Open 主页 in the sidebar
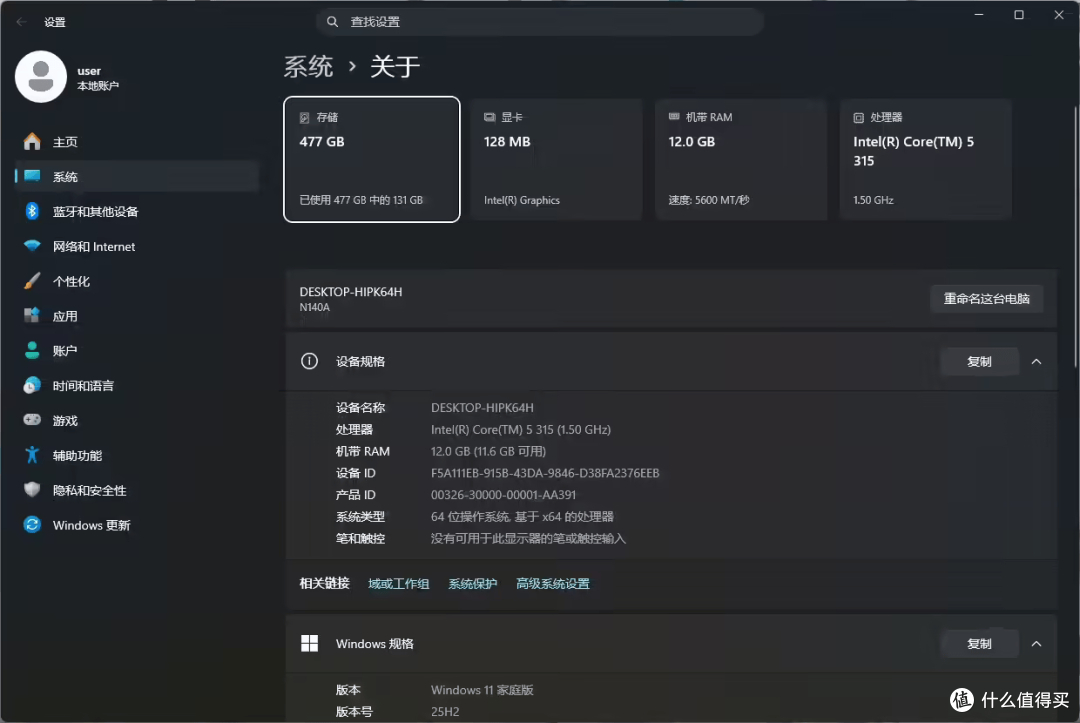Viewport: 1080px width, 723px height. [x=136, y=142]
